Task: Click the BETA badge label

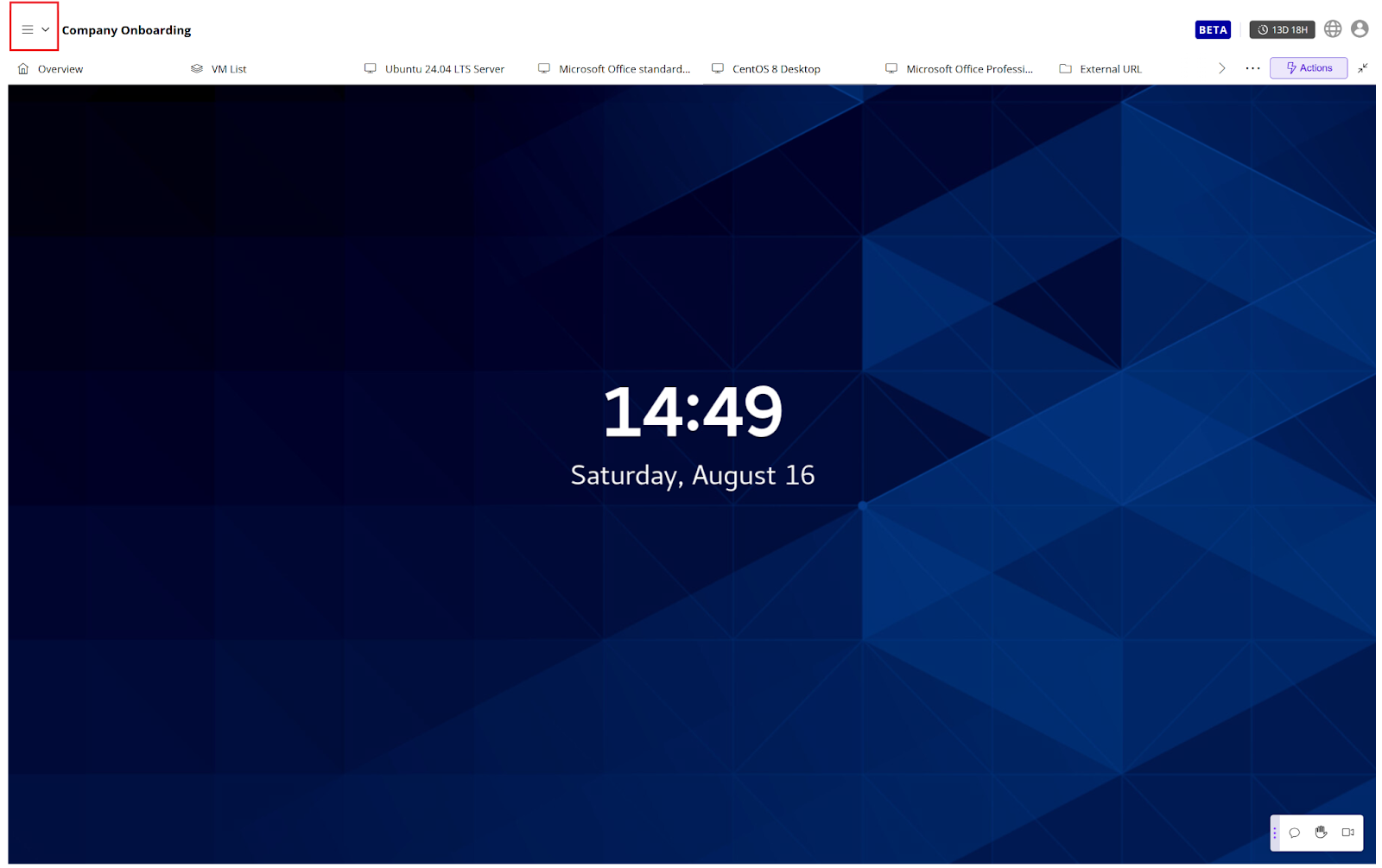Action: click(x=1213, y=29)
